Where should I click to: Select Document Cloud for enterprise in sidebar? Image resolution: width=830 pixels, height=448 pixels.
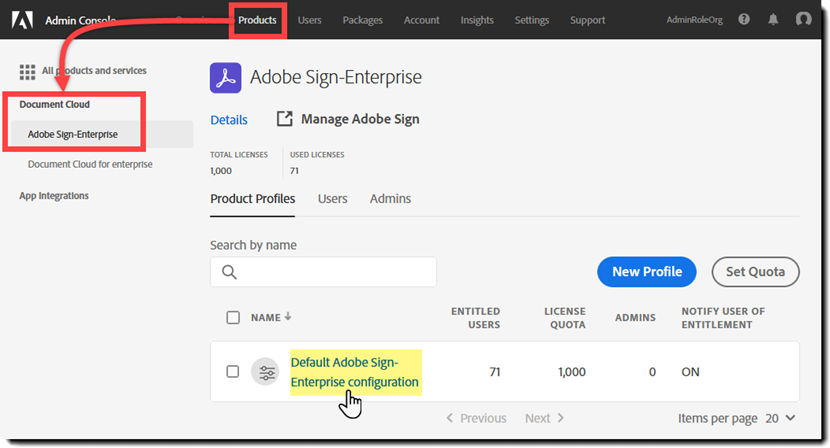point(90,165)
